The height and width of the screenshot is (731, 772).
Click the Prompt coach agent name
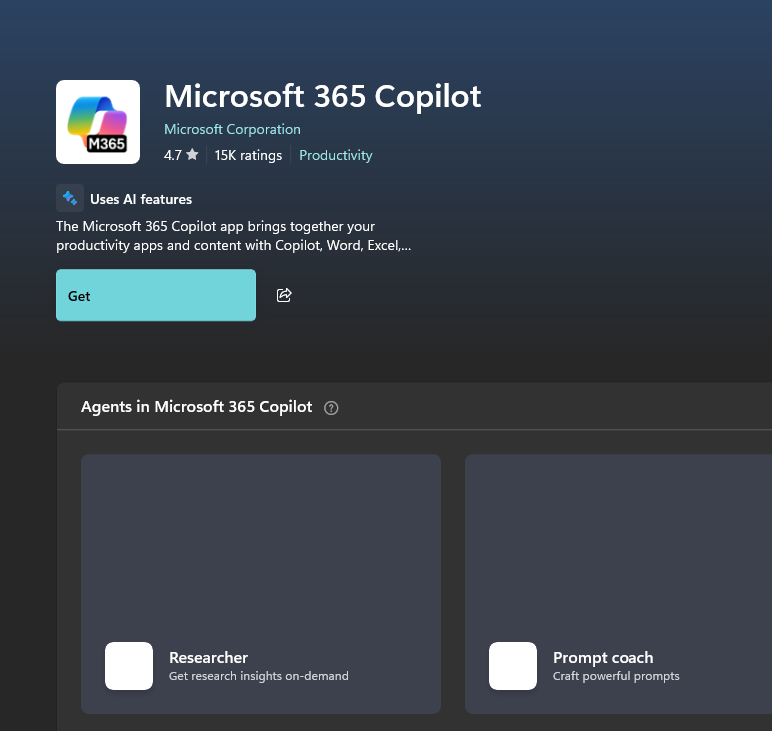point(603,658)
